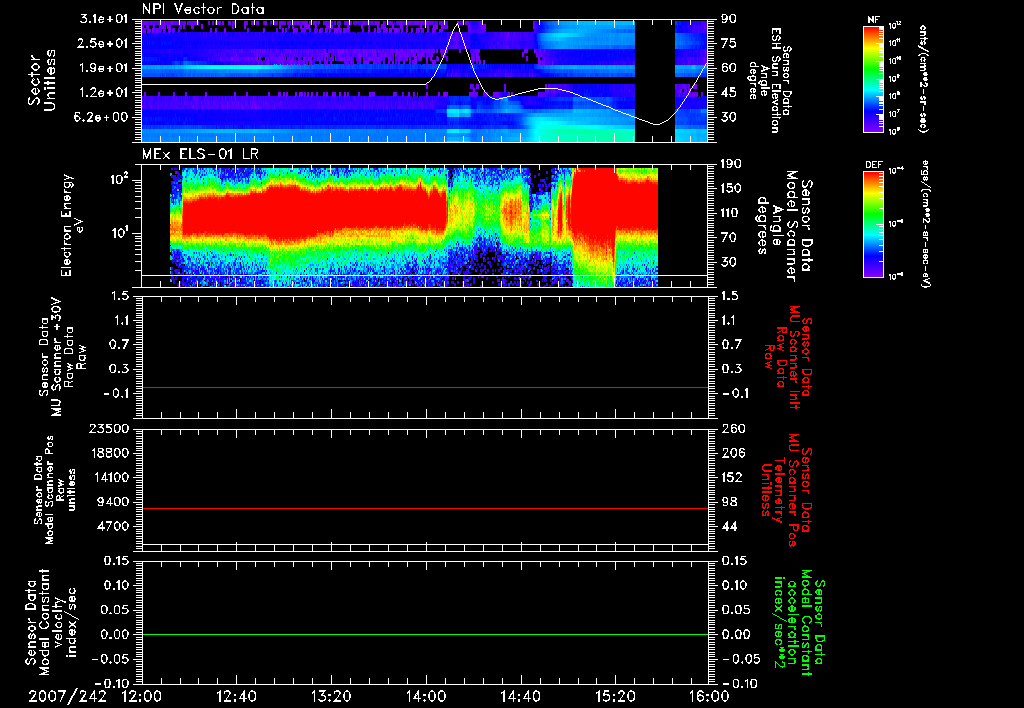This screenshot has height=708, width=1024.
Task: Click the red line in scanner position panel
Action: point(425,508)
